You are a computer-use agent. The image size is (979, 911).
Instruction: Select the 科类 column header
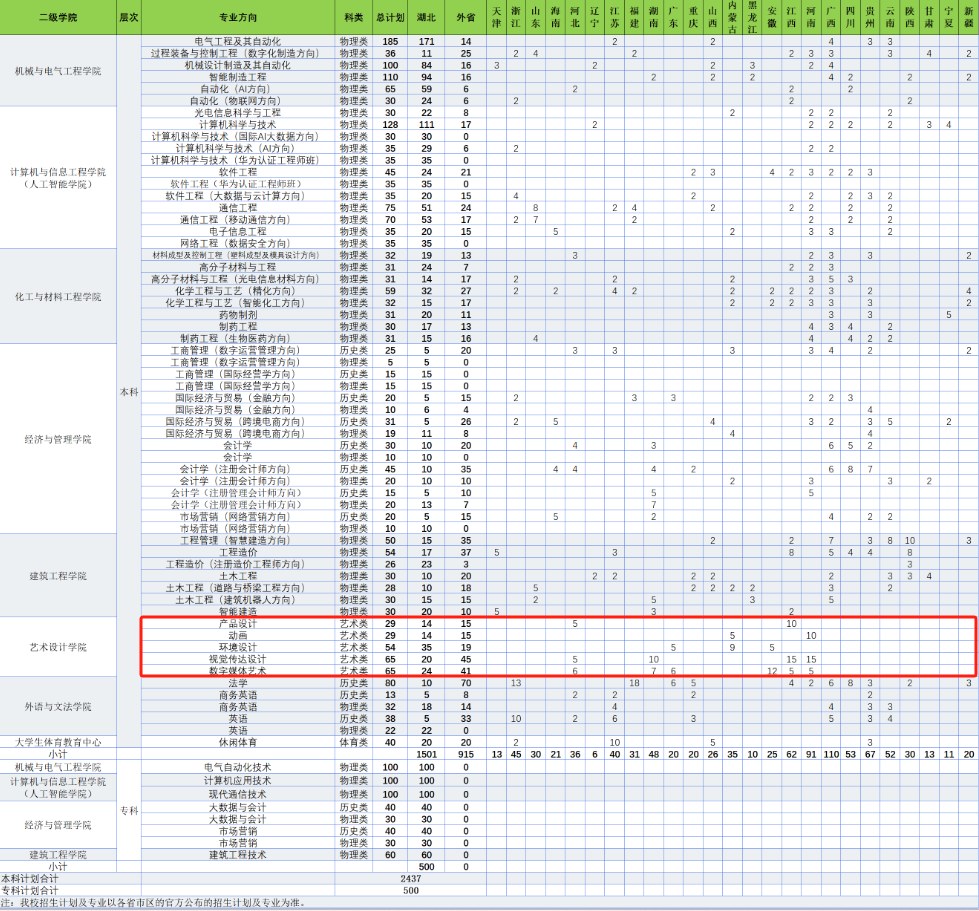[353, 18]
